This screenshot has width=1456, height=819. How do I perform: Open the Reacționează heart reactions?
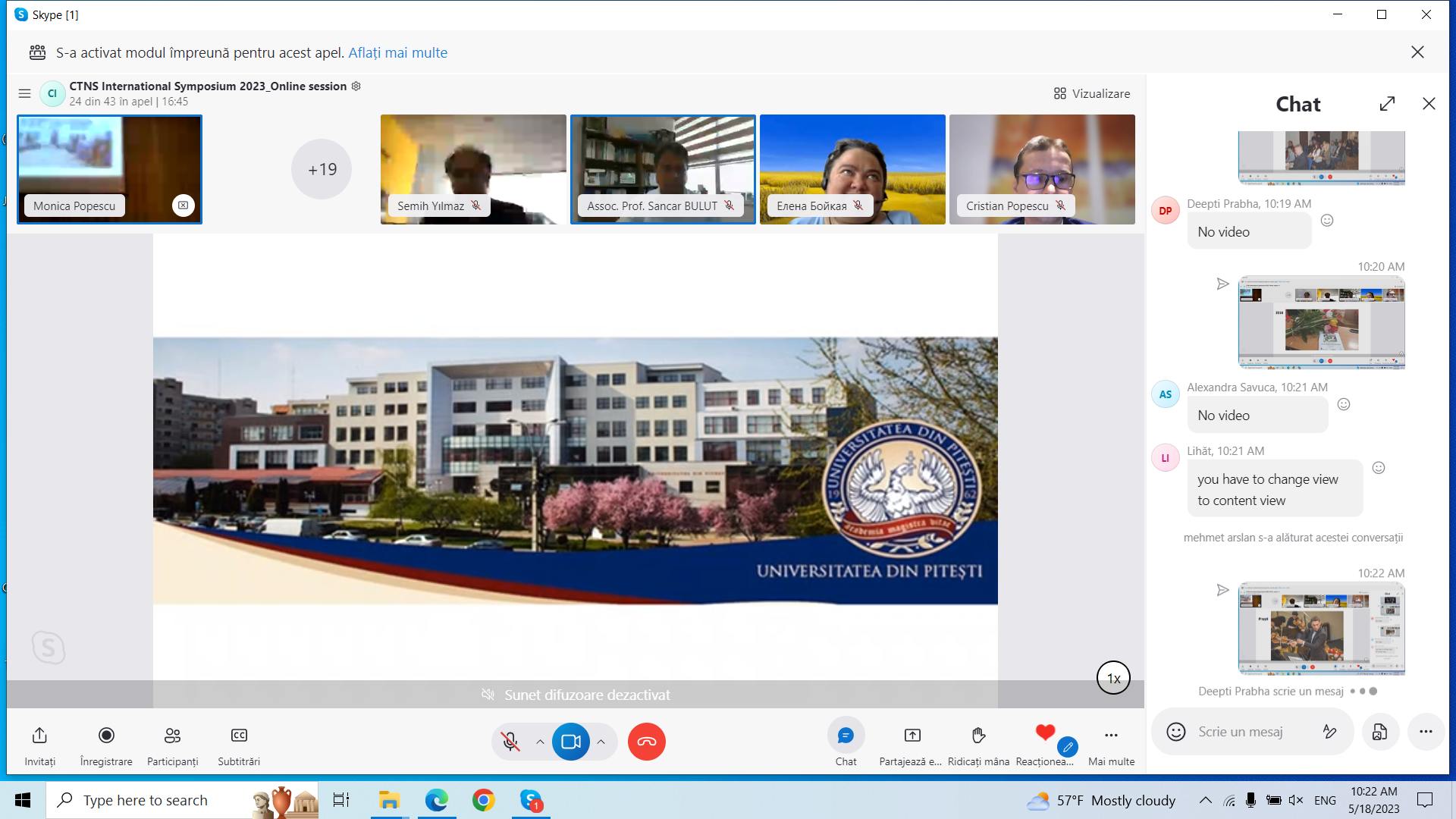1045,733
